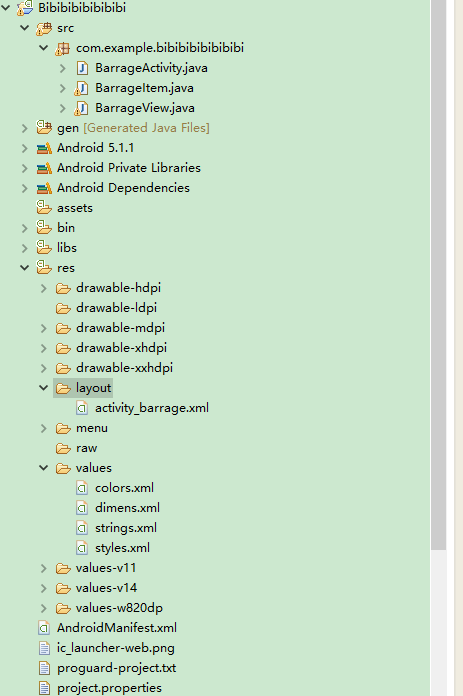The image size is (463, 696).
Task: Expand the BarrageView.java node arrow
Action: (63, 108)
